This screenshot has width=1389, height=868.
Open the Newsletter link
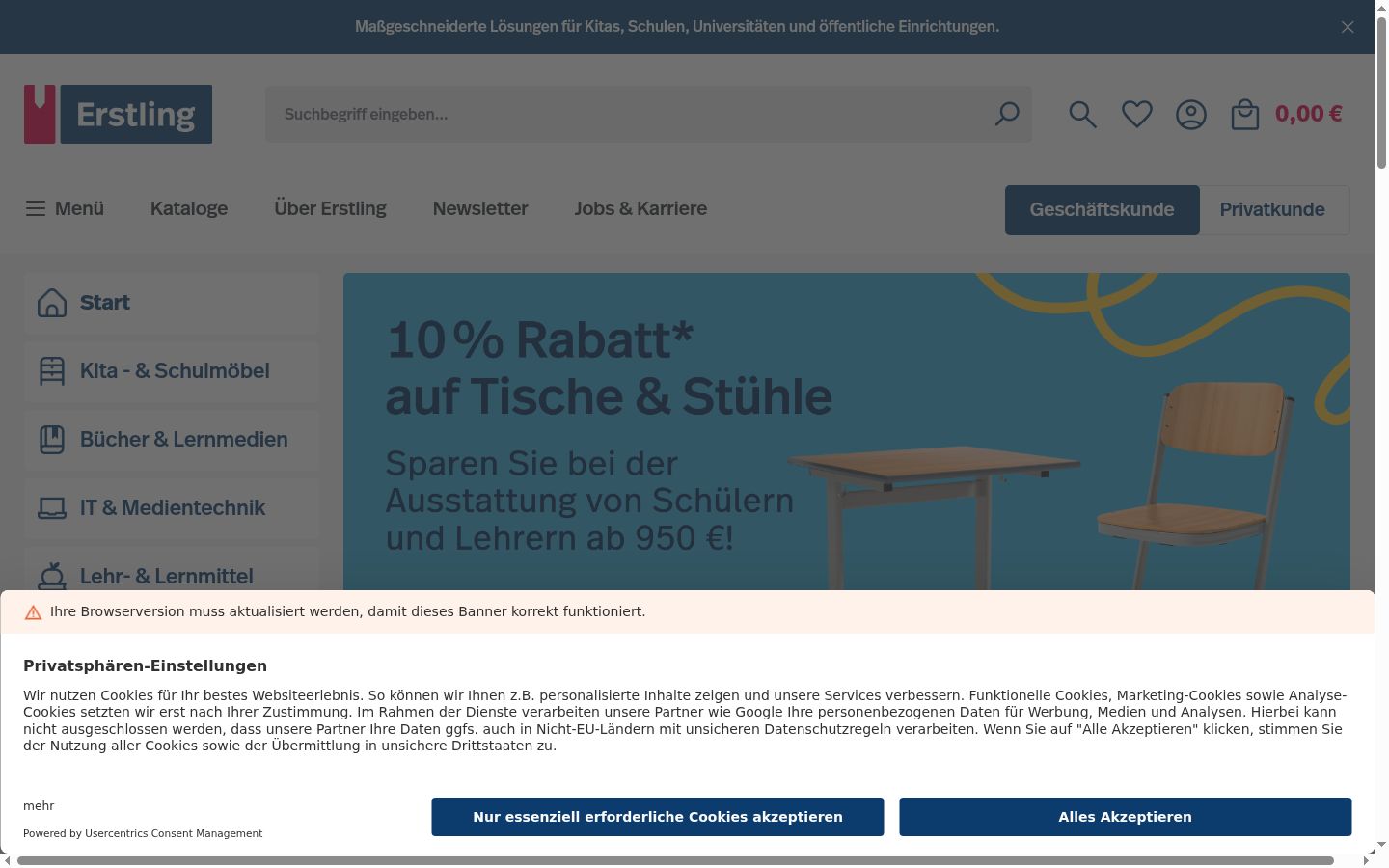[480, 208]
